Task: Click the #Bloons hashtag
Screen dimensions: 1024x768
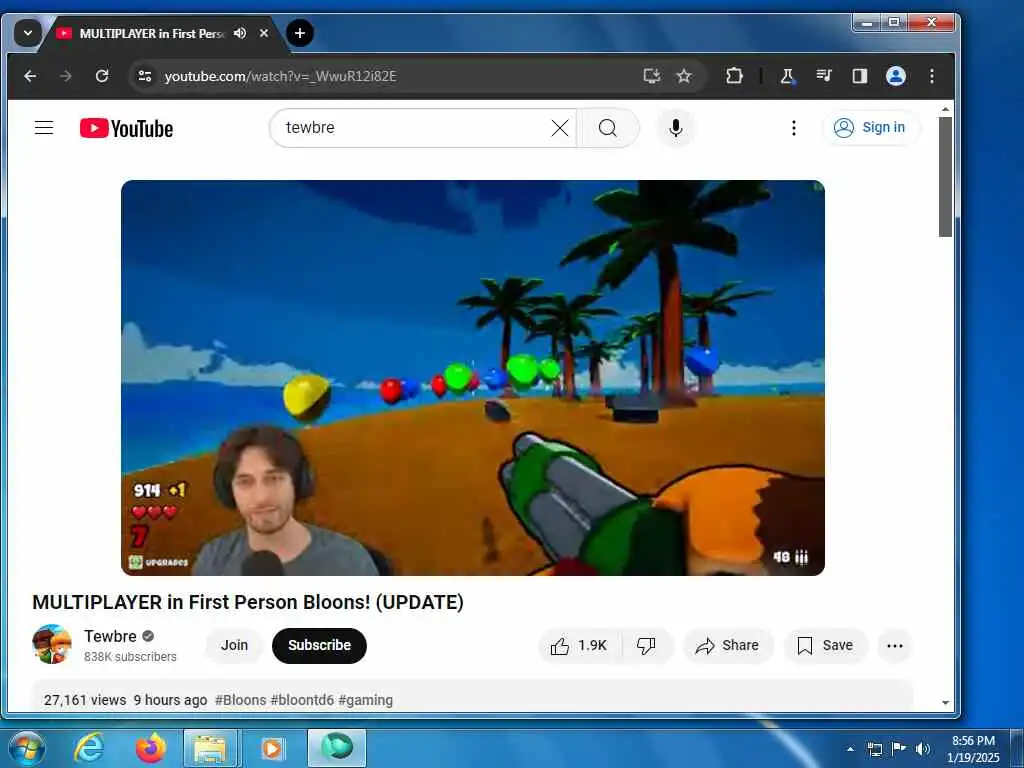Action: point(240,700)
